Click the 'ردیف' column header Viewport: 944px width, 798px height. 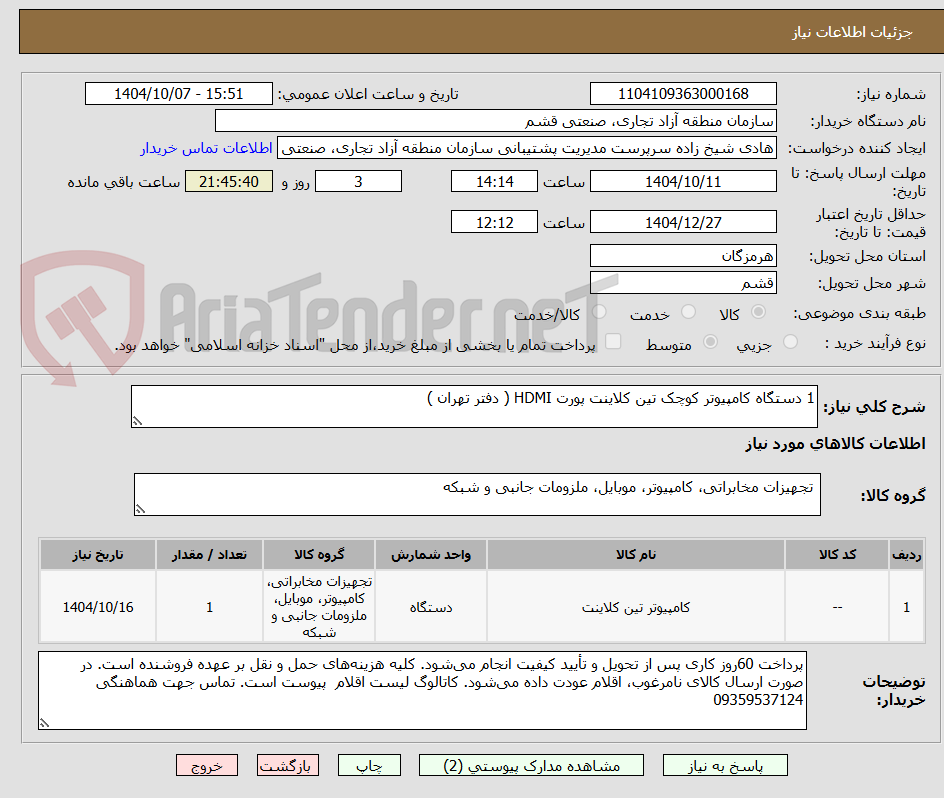[x=907, y=555]
